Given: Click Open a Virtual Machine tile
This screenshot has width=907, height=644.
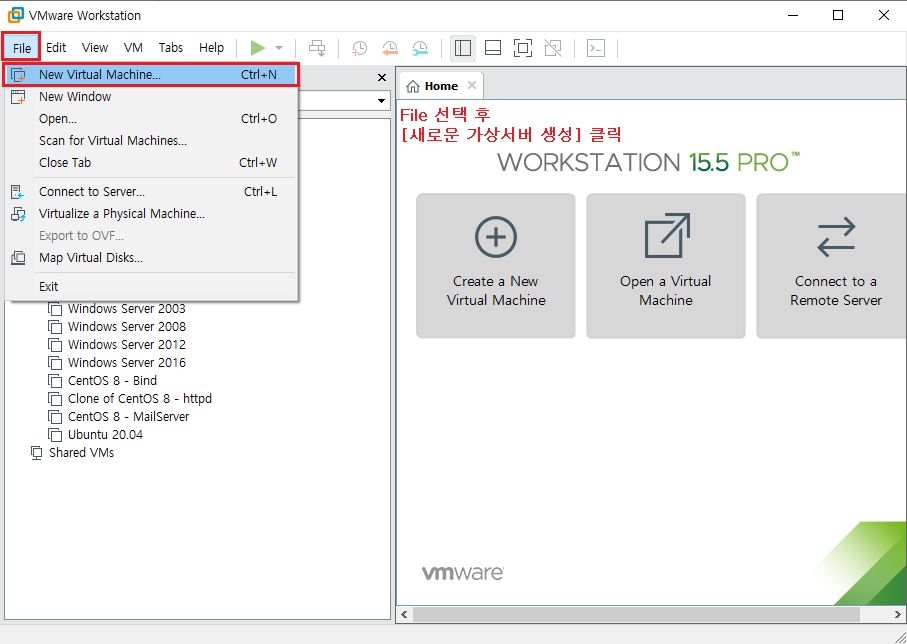Looking at the screenshot, I should pyautogui.click(x=666, y=266).
